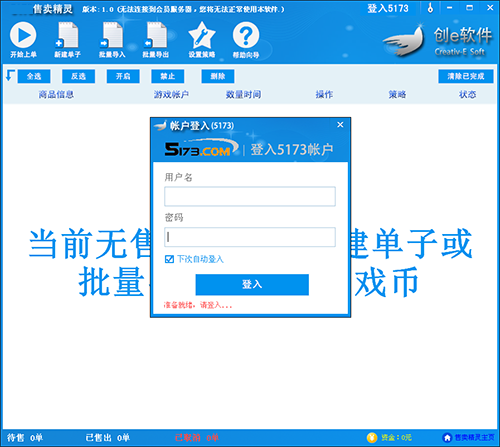This screenshot has height=447, width=500.
Task: Click the yen coin 资金 icon
Action: pyautogui.click(x=372, y=437)
